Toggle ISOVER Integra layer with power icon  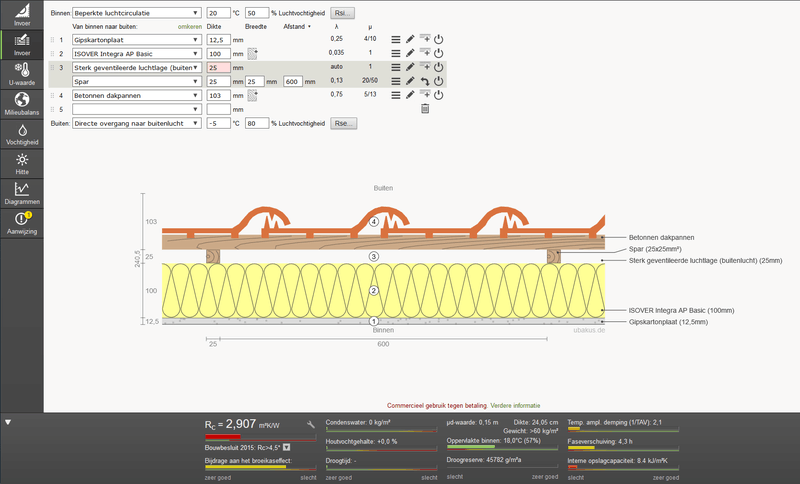tap(439, 53)
